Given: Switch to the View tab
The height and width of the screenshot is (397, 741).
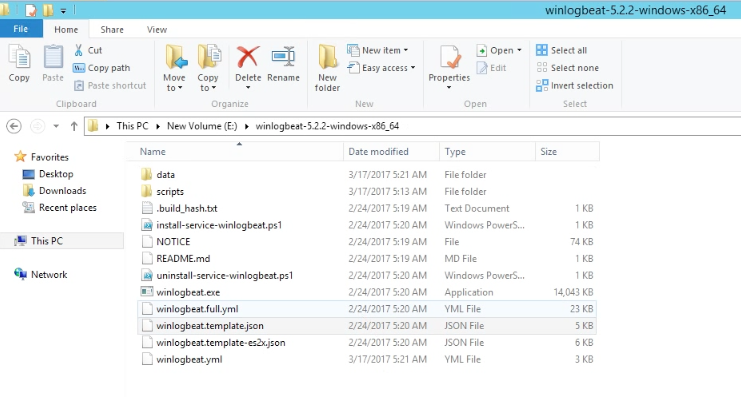Looking at the screenshot, I should pos(156,29).
